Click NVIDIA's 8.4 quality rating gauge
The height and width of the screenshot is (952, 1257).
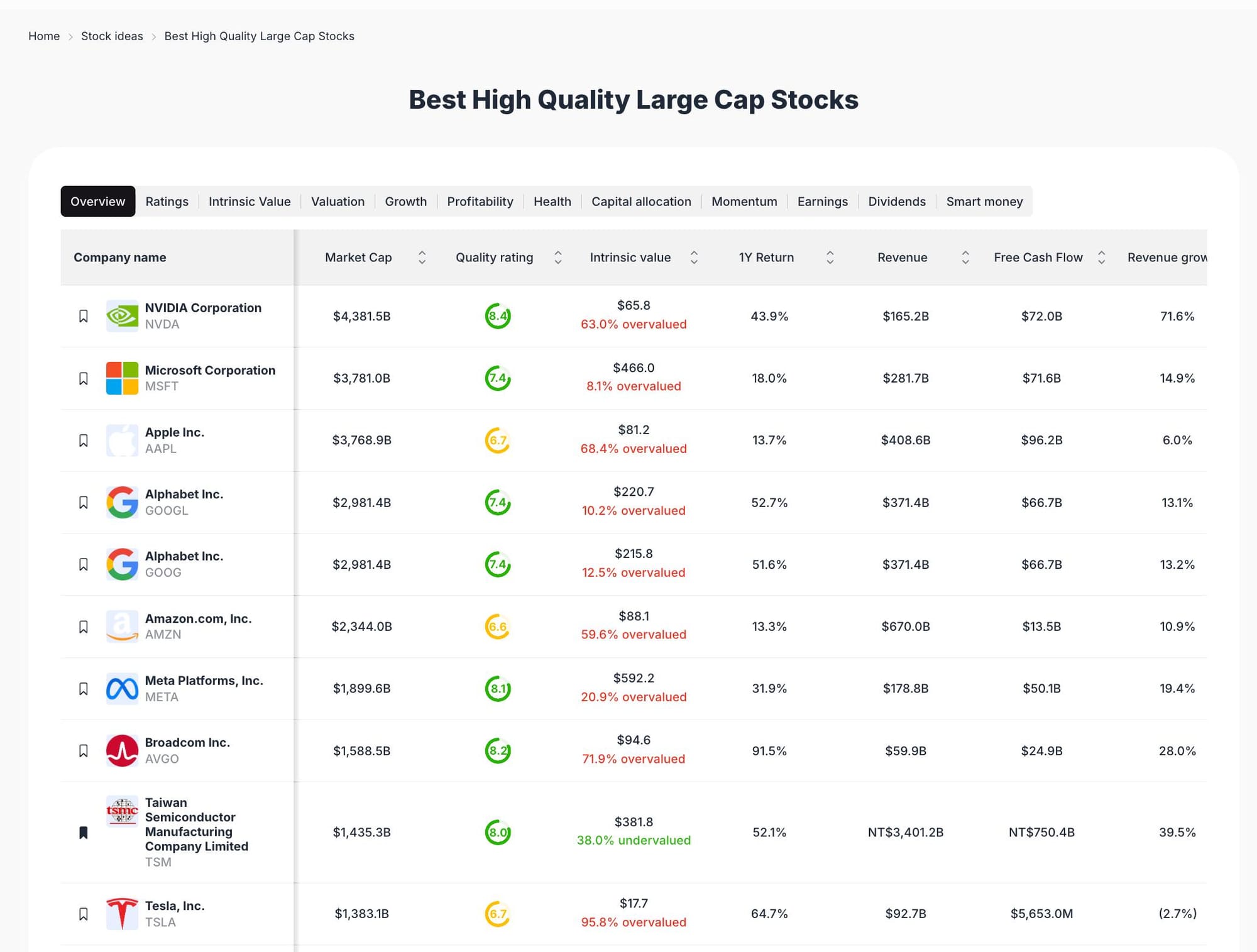click(x=497, y=315)
